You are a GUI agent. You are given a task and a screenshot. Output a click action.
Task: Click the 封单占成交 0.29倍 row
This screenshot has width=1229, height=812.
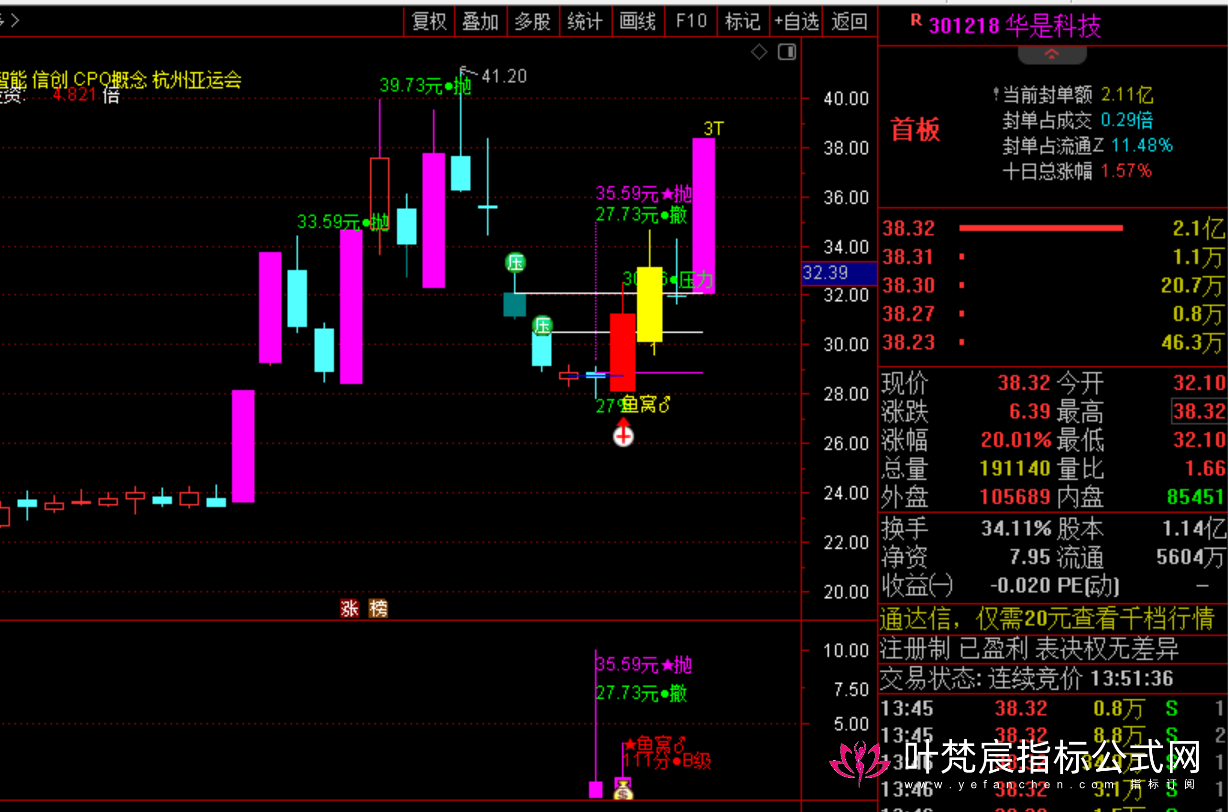[1078, 120]
